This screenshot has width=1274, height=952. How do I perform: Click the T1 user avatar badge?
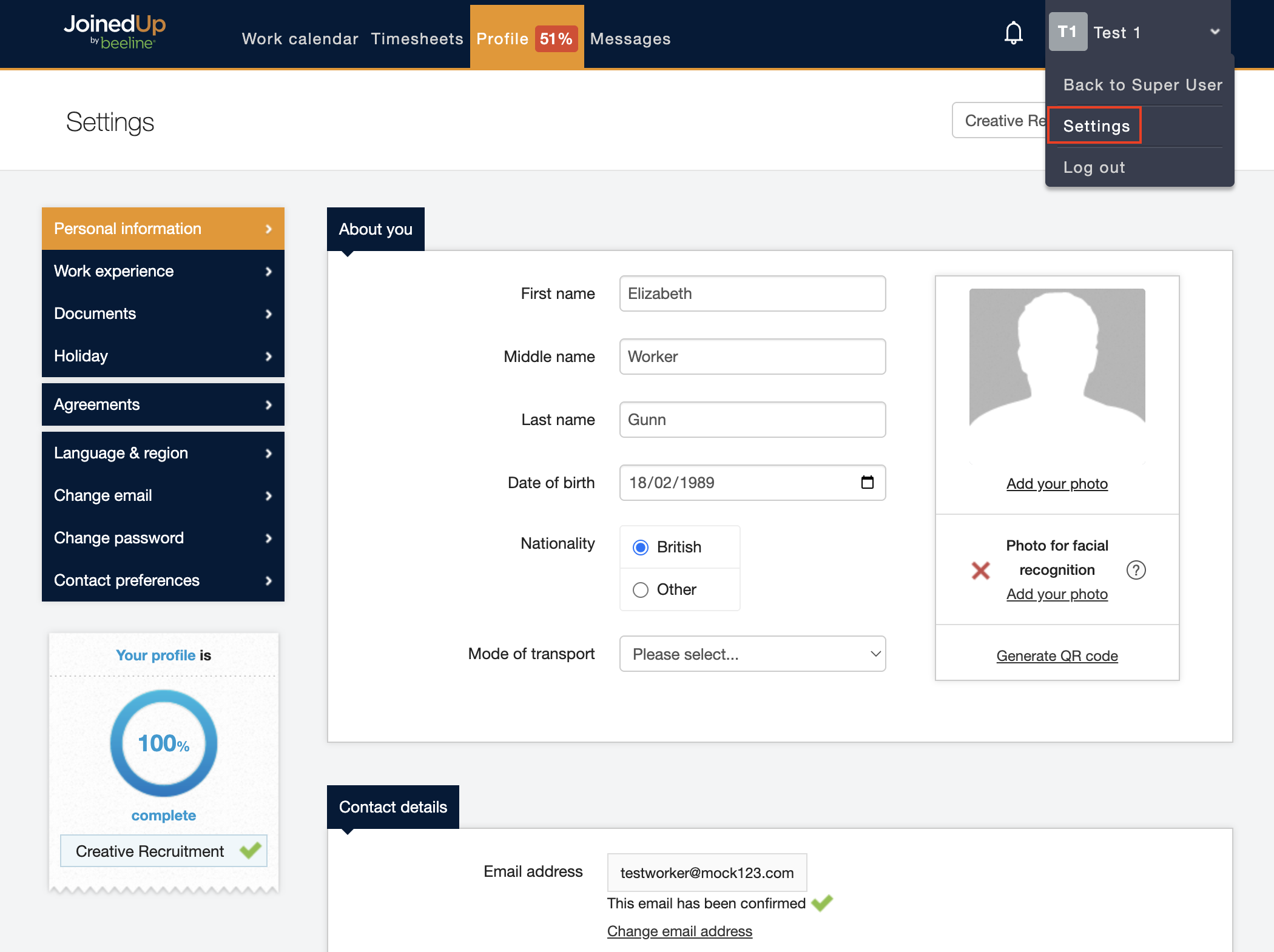pyautogui.click(x=1067, y=32)
